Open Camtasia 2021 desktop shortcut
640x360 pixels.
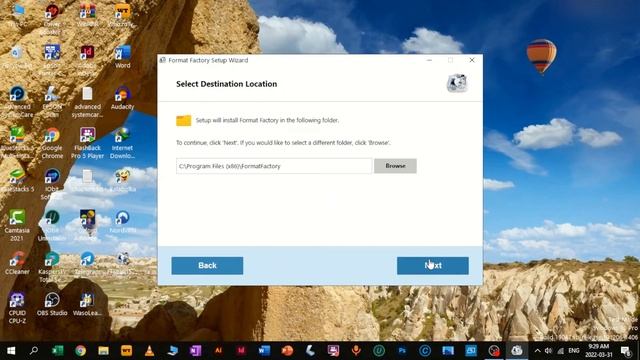[17, 226]
